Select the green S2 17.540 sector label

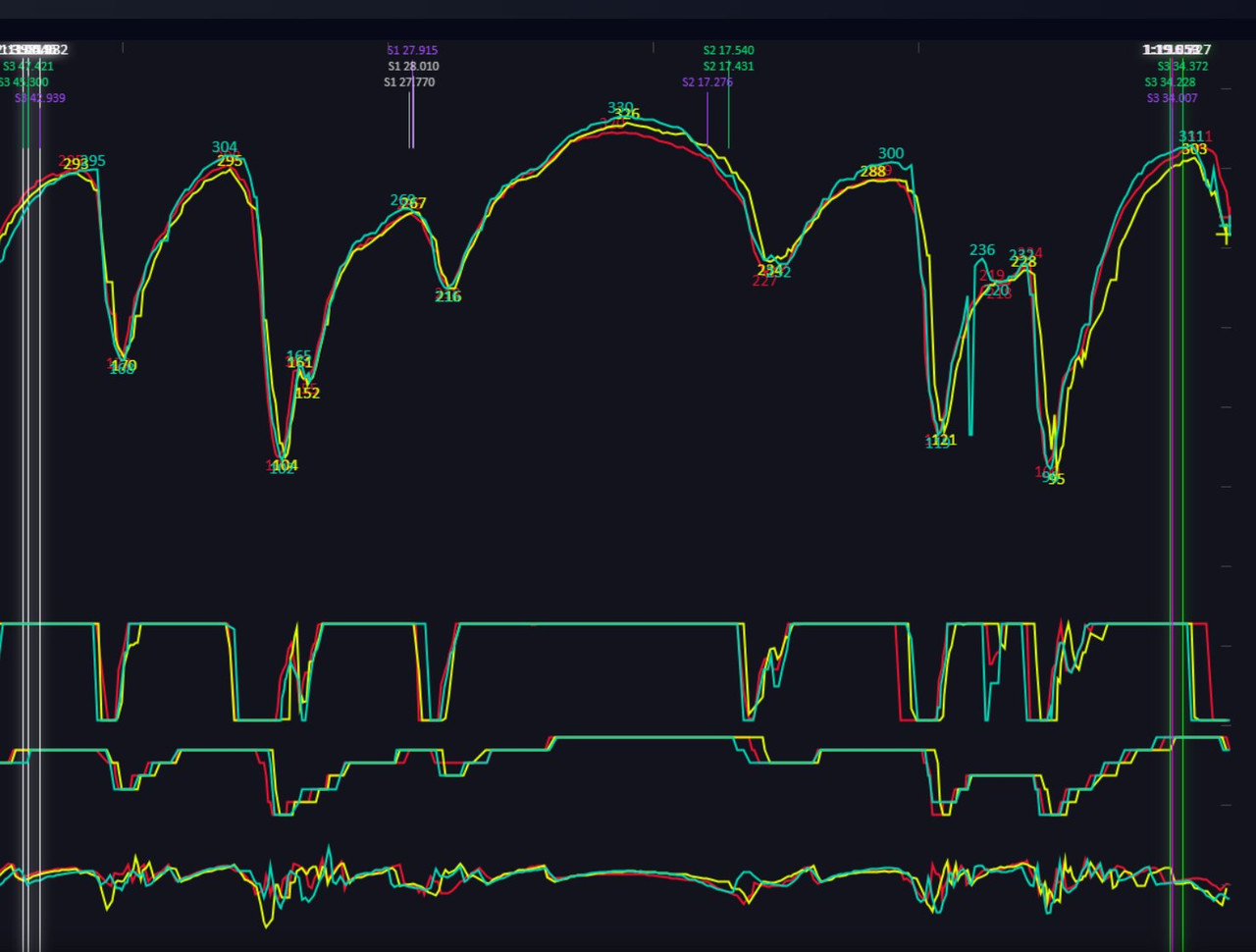point(729,50)
